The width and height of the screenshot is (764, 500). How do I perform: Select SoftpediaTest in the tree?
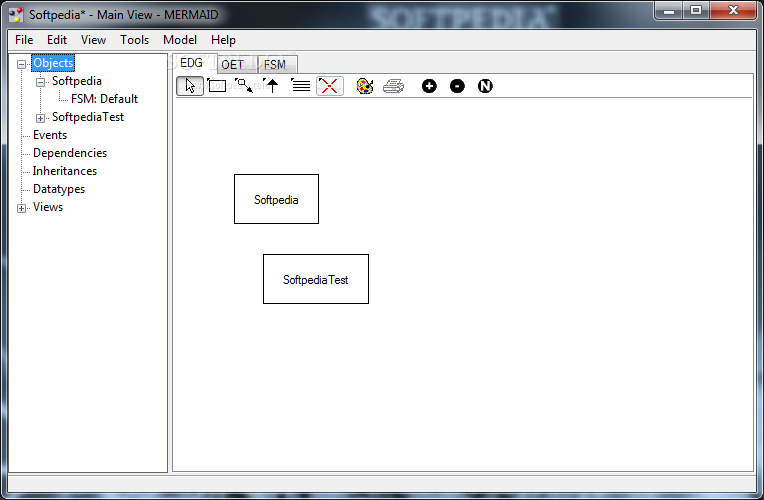[88, 117]
